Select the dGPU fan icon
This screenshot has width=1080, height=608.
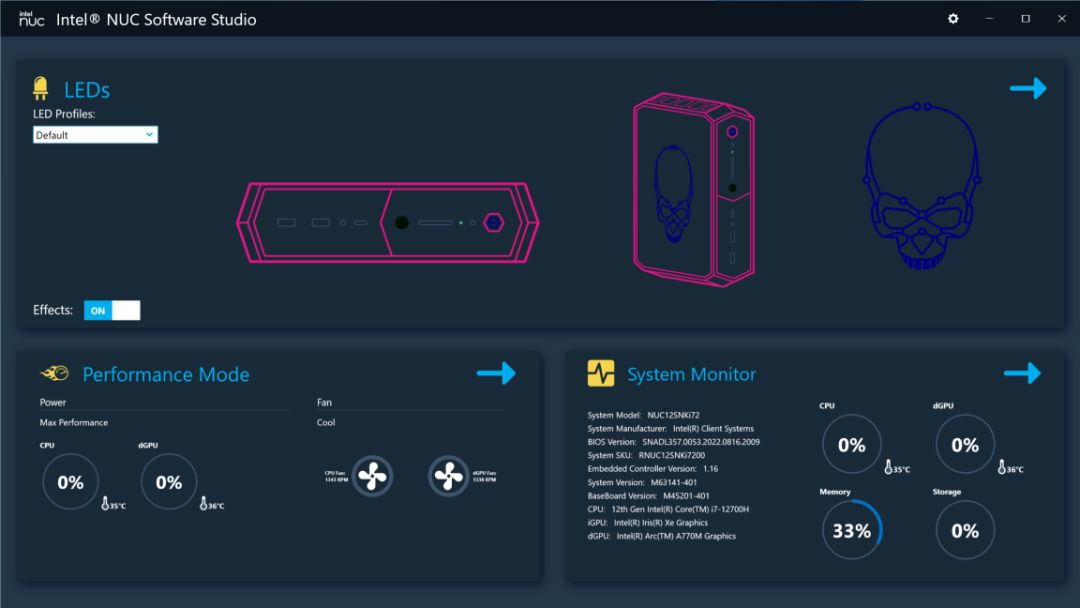[x=448, y=476]
